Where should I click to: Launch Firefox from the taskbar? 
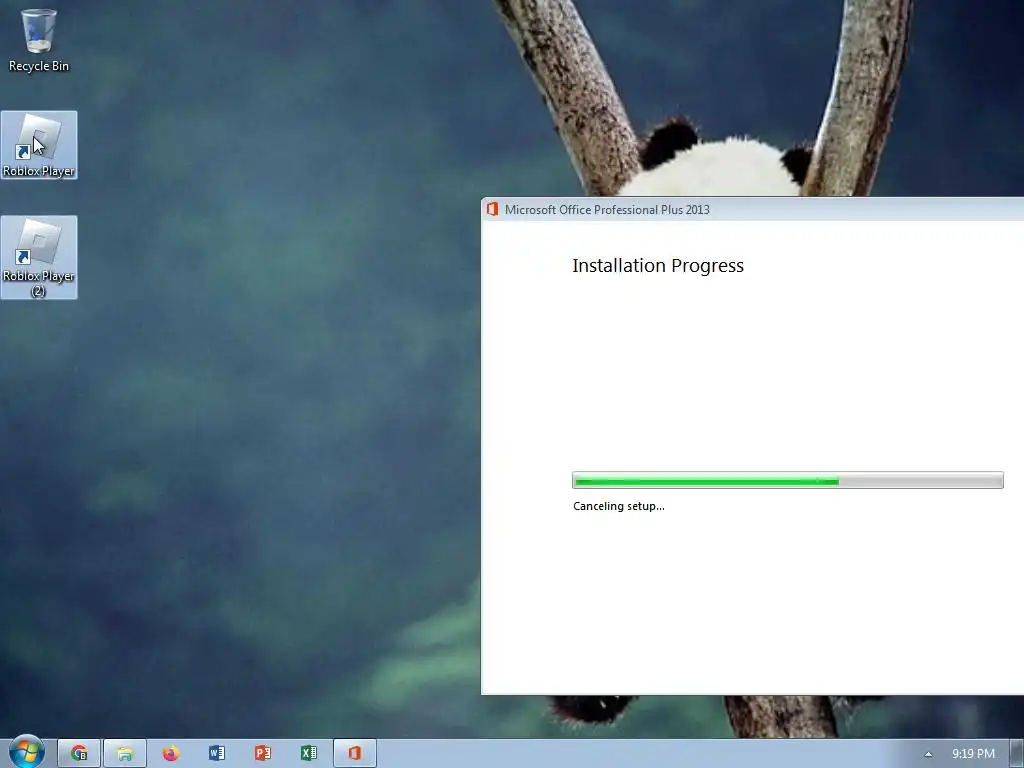[171, 753]
